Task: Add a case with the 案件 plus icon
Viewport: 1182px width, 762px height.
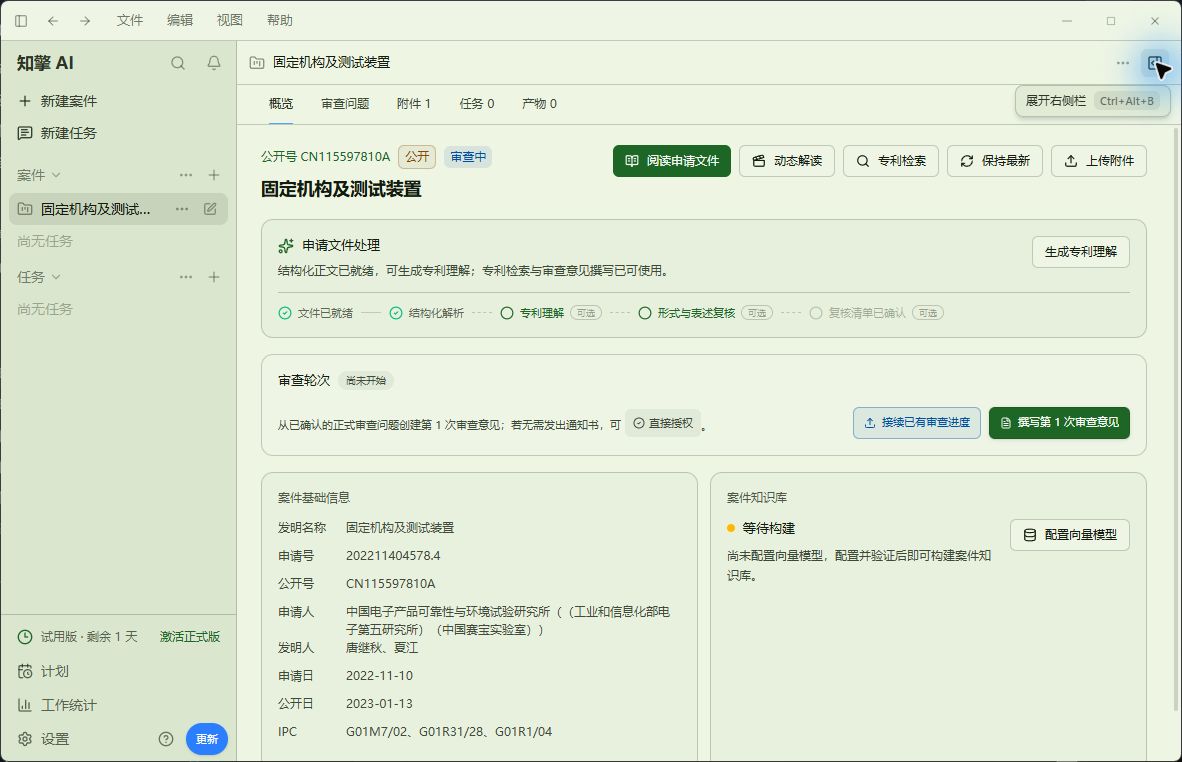Action: [214, 175]
